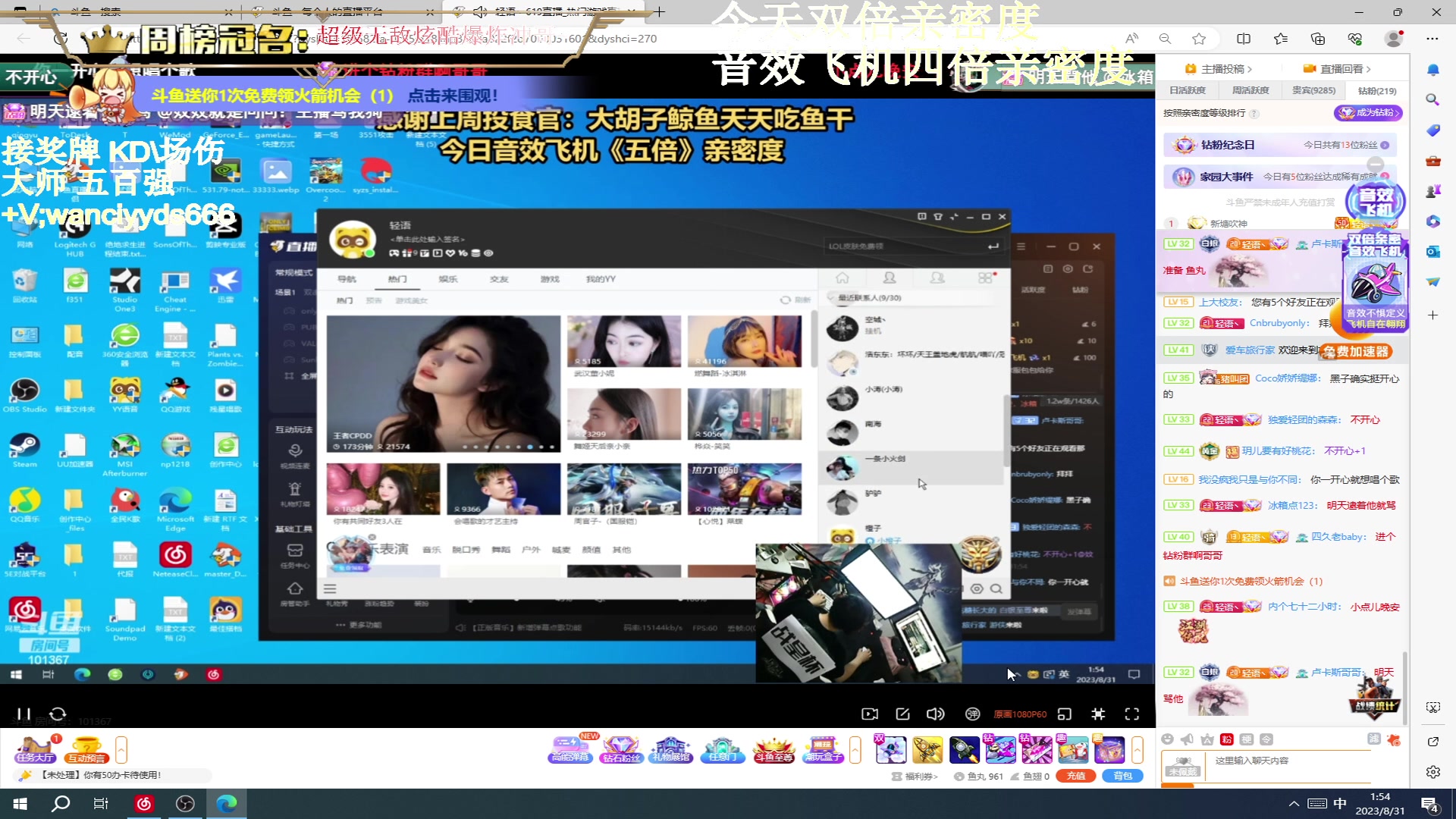Image resolution: width=1456 pixels, height=819 pixels.
Task: Select the pink card gift marked 钻
Action: [x=1037, y=750]
